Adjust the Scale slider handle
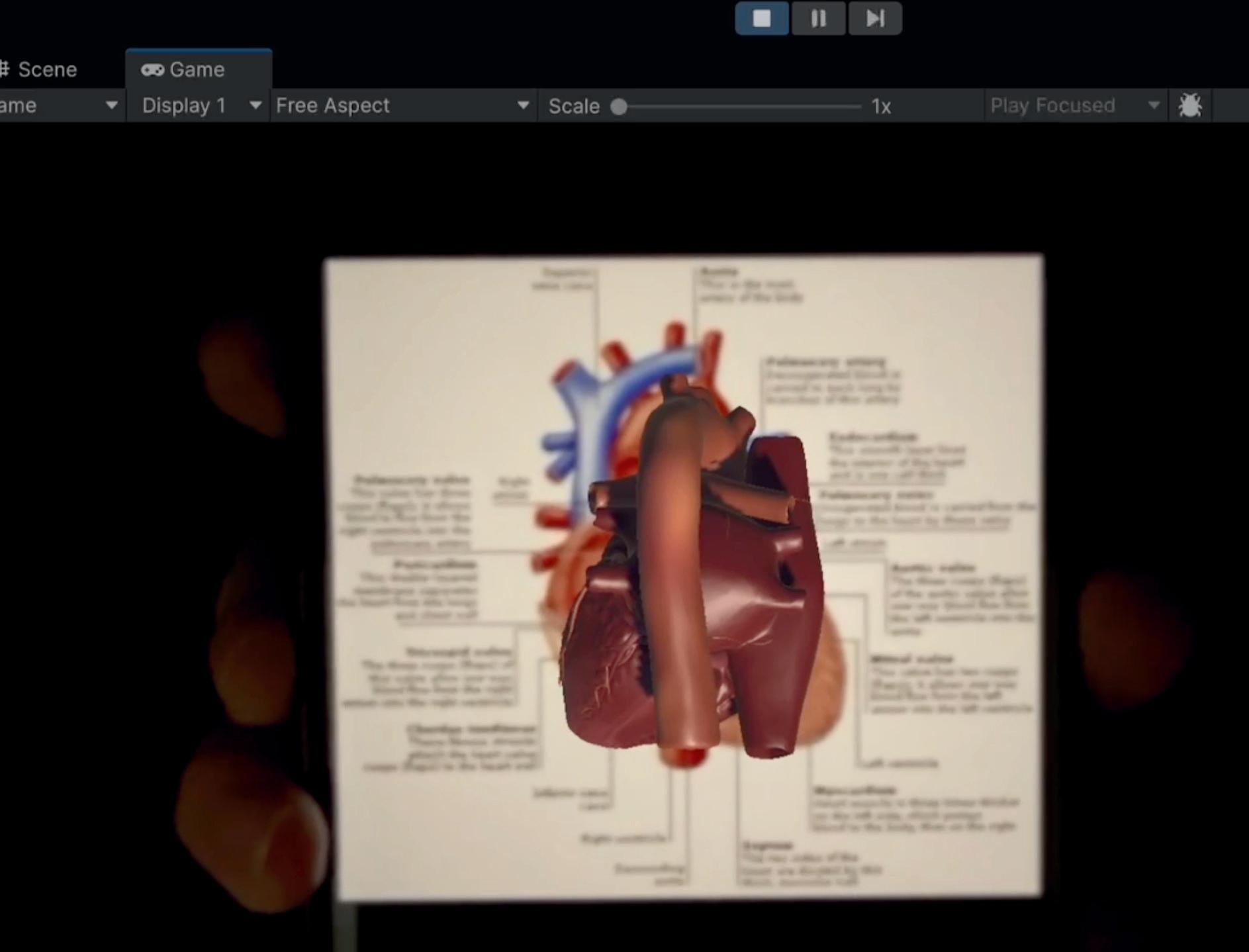The image size is (1249, 952). 619,107
